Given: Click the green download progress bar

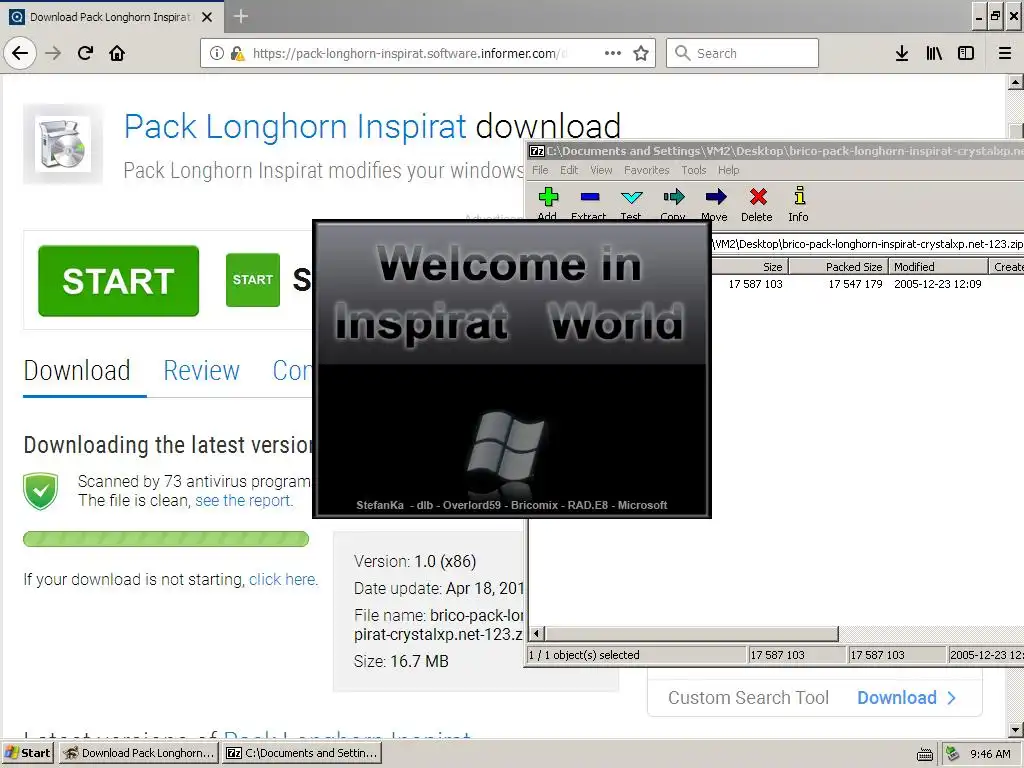Looking at the screenshot, I should coord(166,539).
